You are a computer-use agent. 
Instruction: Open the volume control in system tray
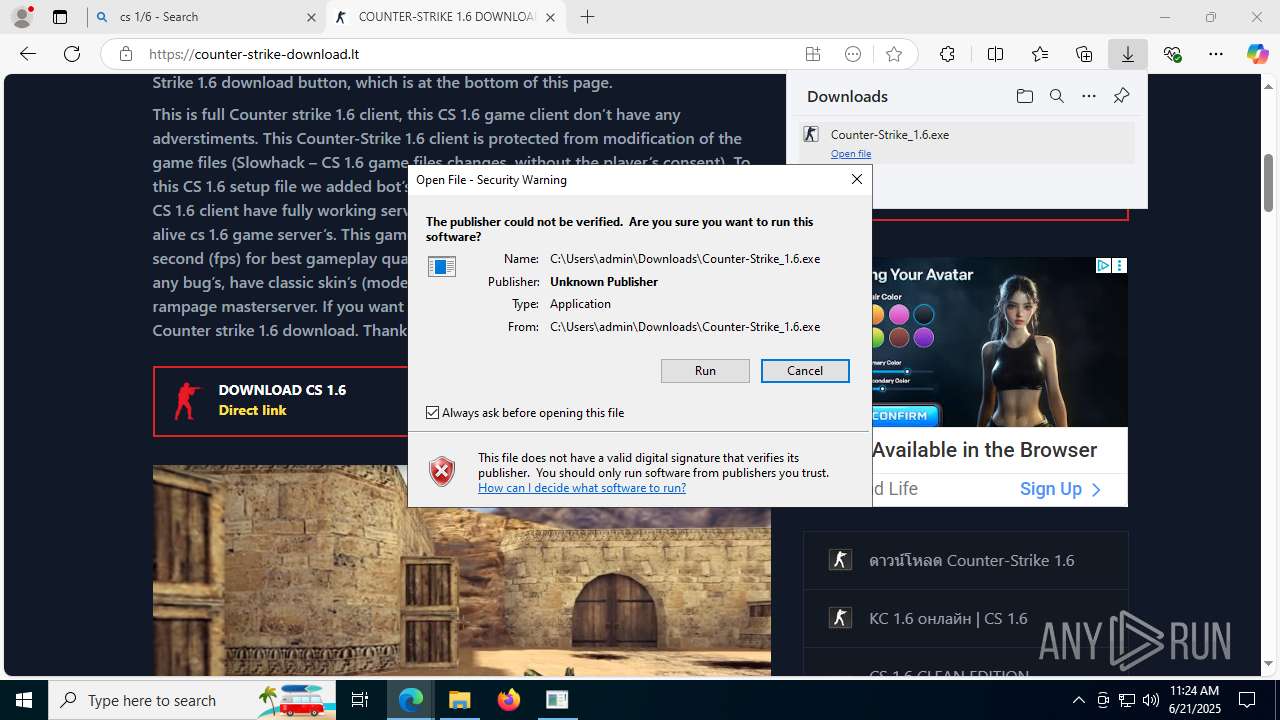click(x=1151, y=700)
